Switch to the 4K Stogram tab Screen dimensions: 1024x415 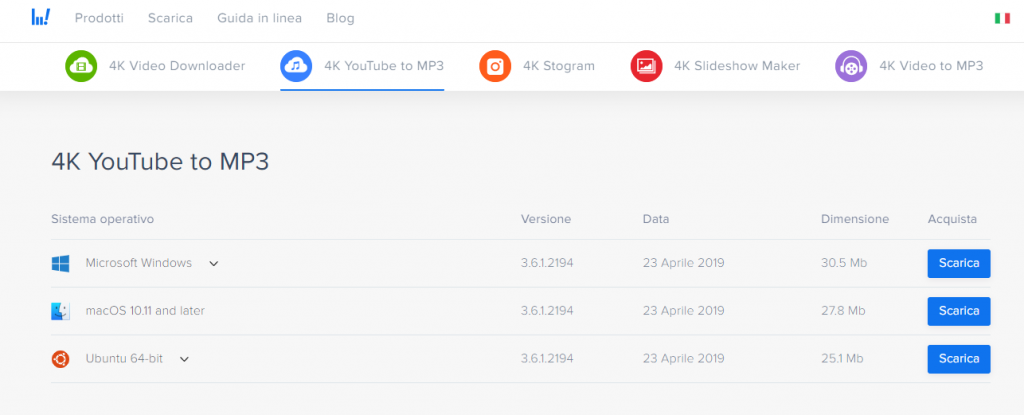(x=537, y=66)
